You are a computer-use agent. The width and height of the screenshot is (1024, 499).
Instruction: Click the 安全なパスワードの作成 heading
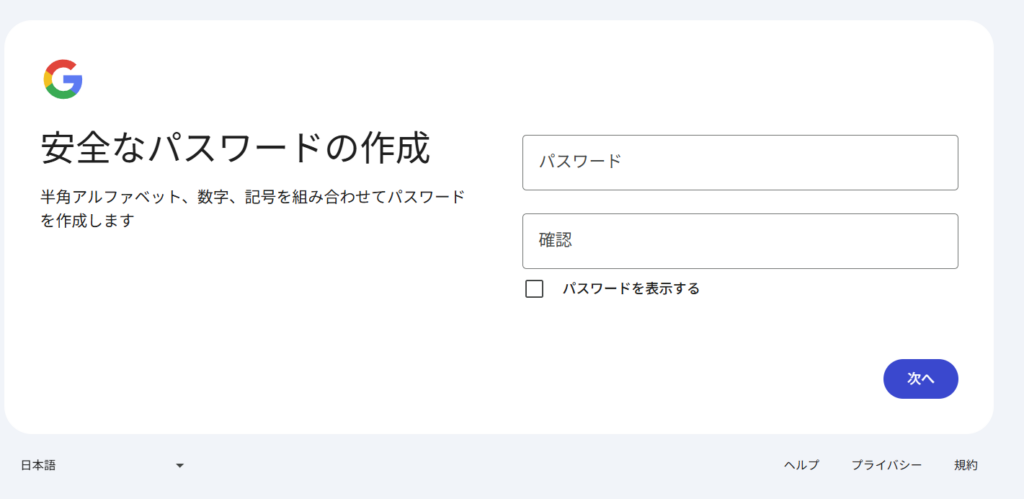point(236,149)
